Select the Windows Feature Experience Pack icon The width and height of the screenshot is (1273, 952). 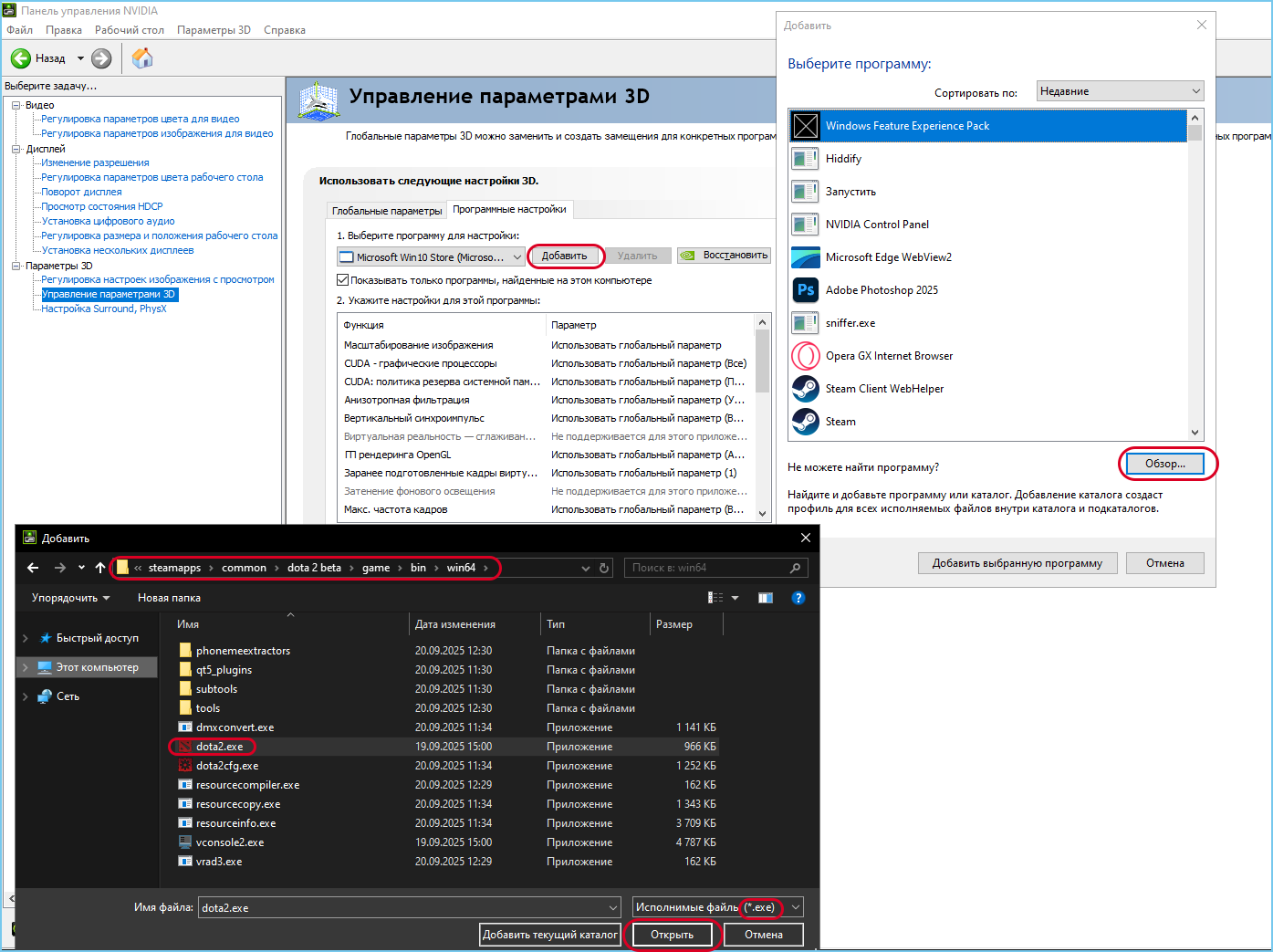[x=806, y=126]
